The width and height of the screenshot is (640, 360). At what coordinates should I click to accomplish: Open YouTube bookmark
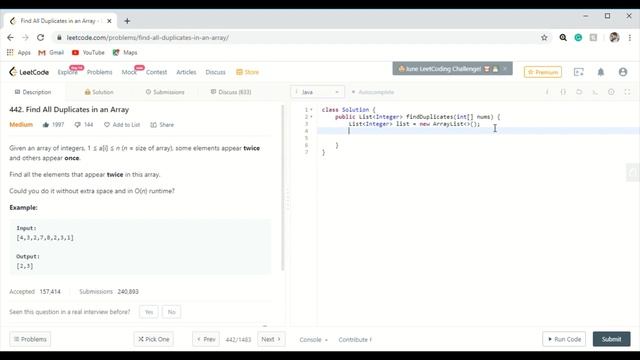88,53
